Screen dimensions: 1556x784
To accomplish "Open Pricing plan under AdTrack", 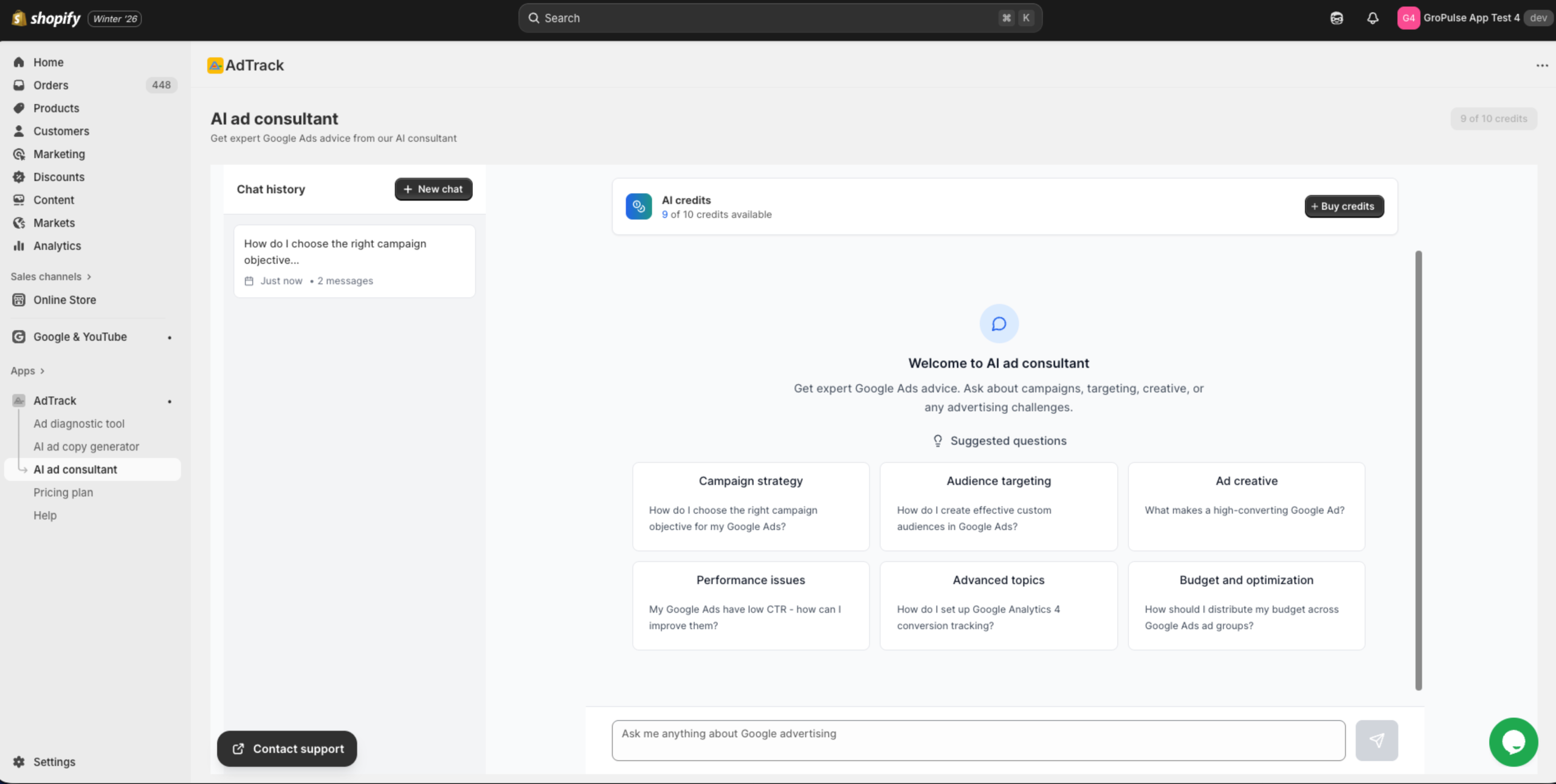I will tap(63, 492).
